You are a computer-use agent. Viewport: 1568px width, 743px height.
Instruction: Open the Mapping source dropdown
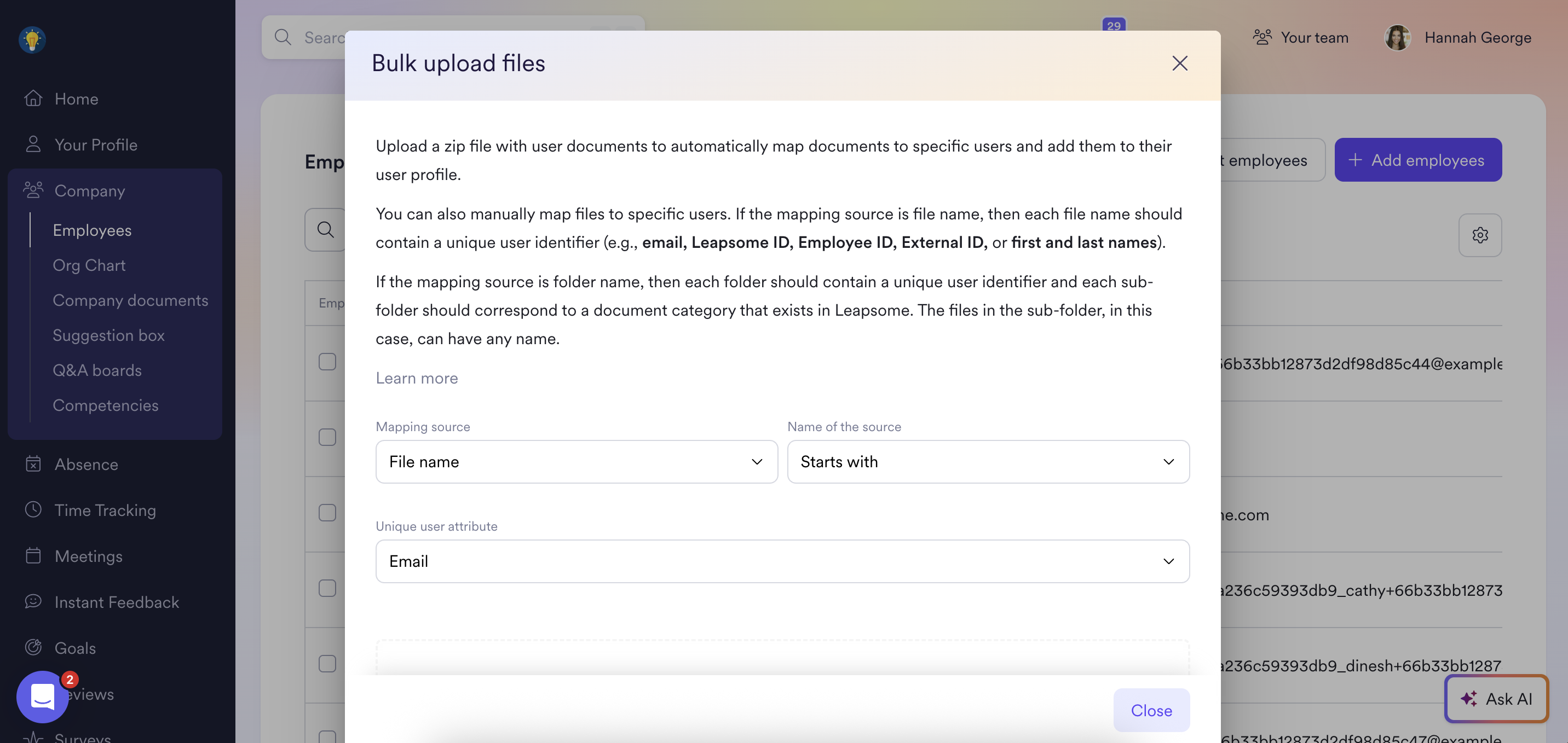576,462
